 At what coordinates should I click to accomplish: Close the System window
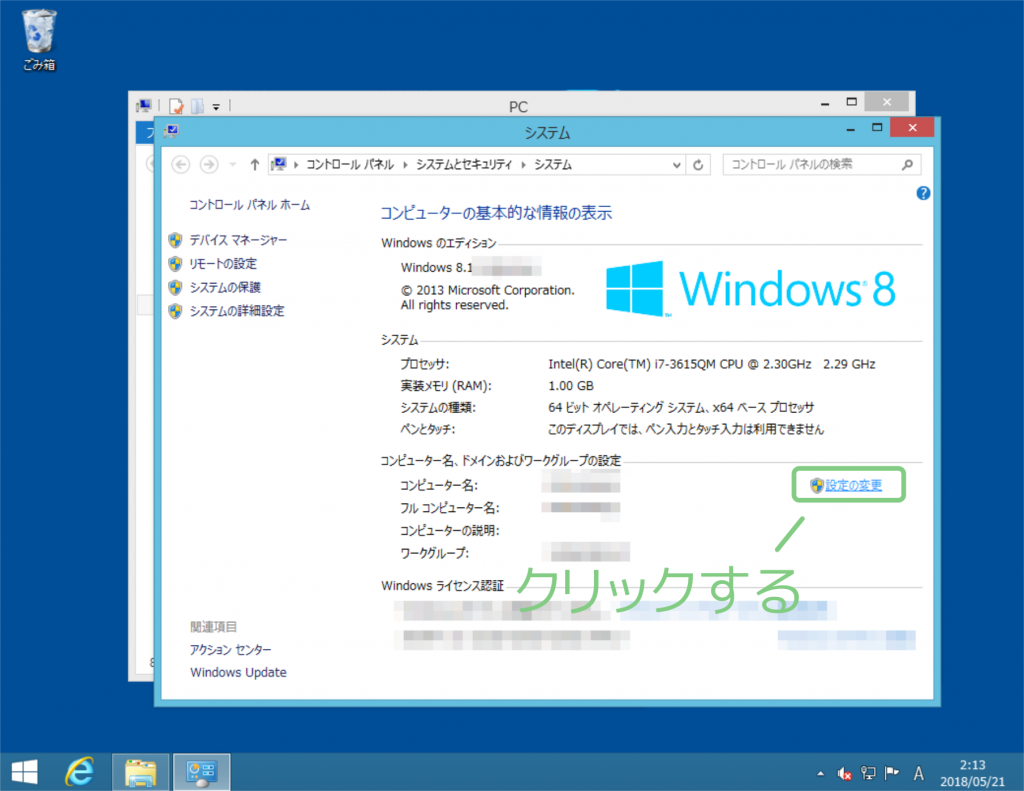click(912, 127)
